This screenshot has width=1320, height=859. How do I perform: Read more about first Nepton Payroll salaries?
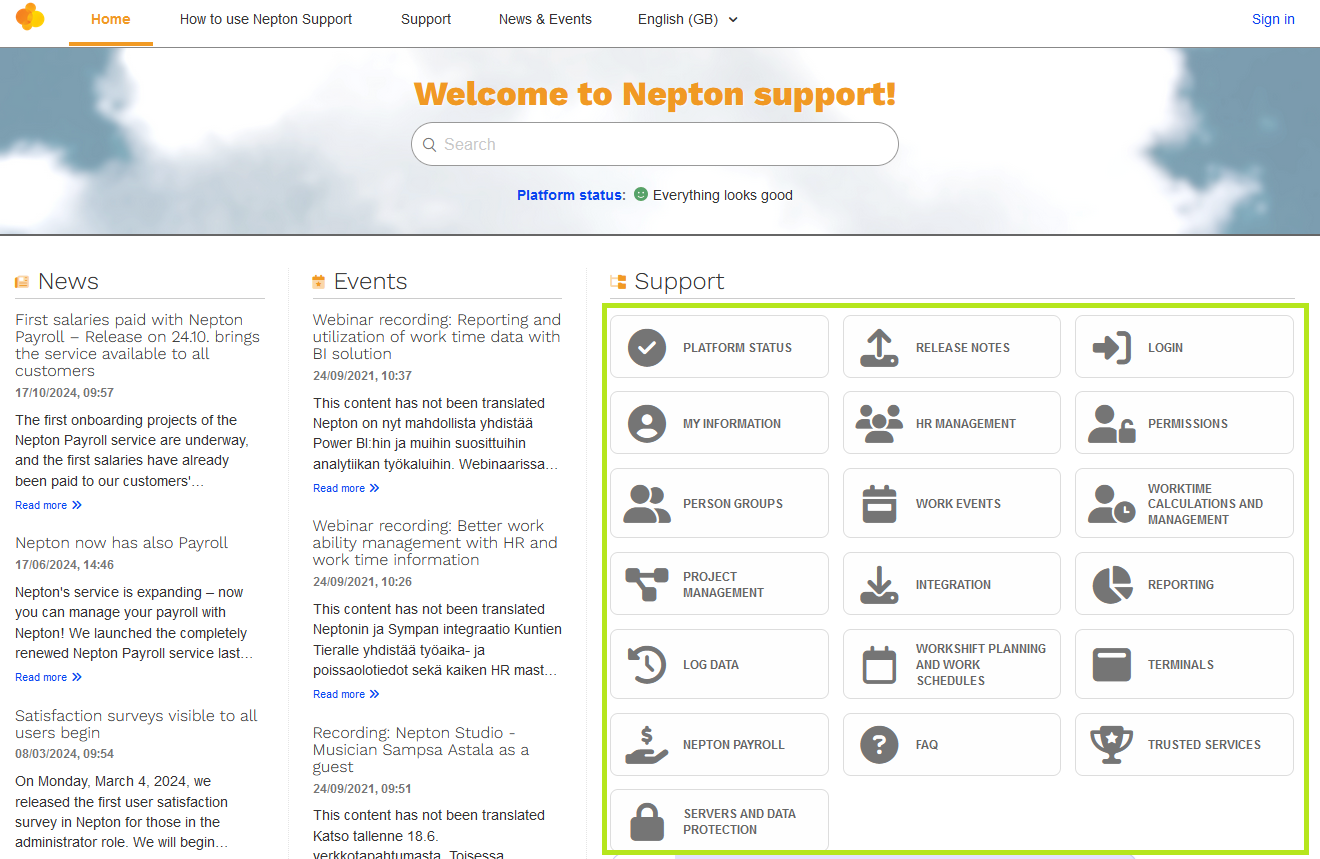click(x=48, y=505)
